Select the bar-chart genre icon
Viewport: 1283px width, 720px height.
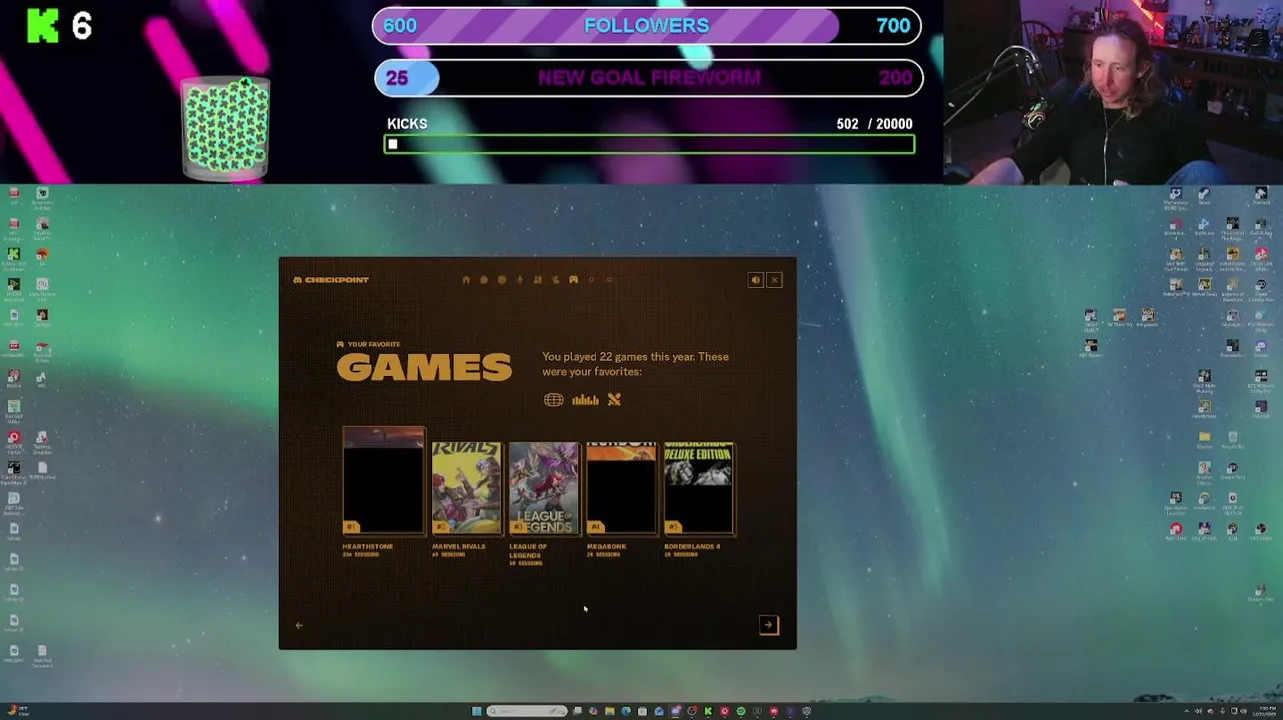585,400
